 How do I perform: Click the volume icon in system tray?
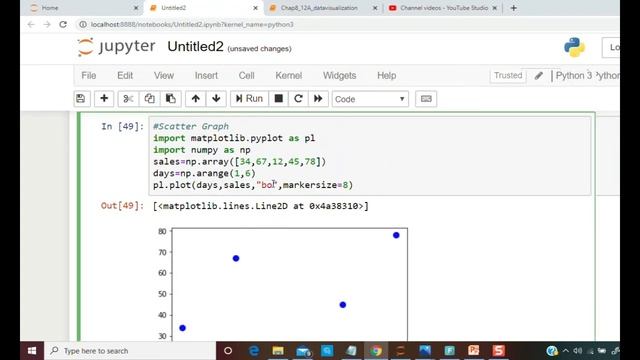pos(577,351)
